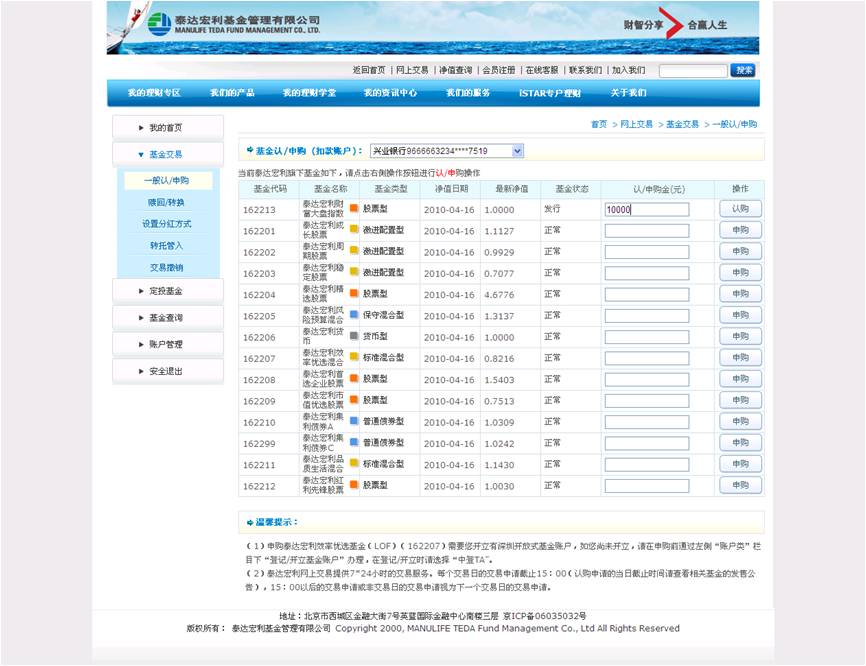Expand the 定投基金 sidebar section

point(168,291)
